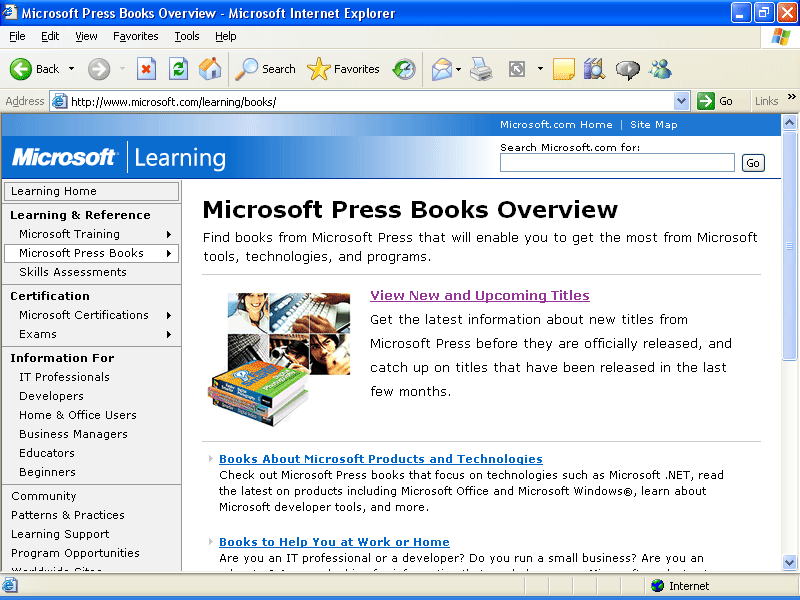800x600 pixels.
Task: Open the Favorites star toolbar button
Action: [x=343, y=69]
